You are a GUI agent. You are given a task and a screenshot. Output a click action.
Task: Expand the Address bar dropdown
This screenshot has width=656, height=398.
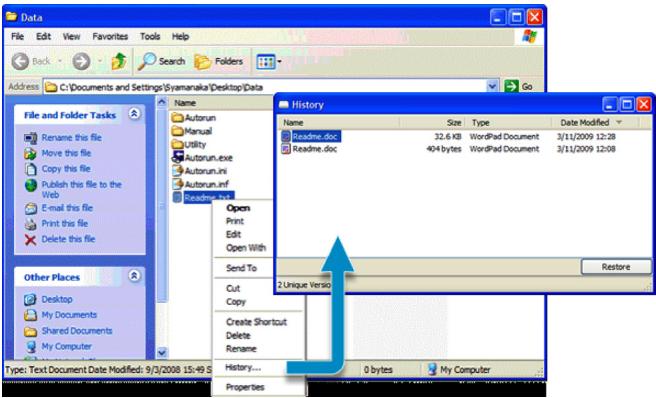[x=492, y=87]
